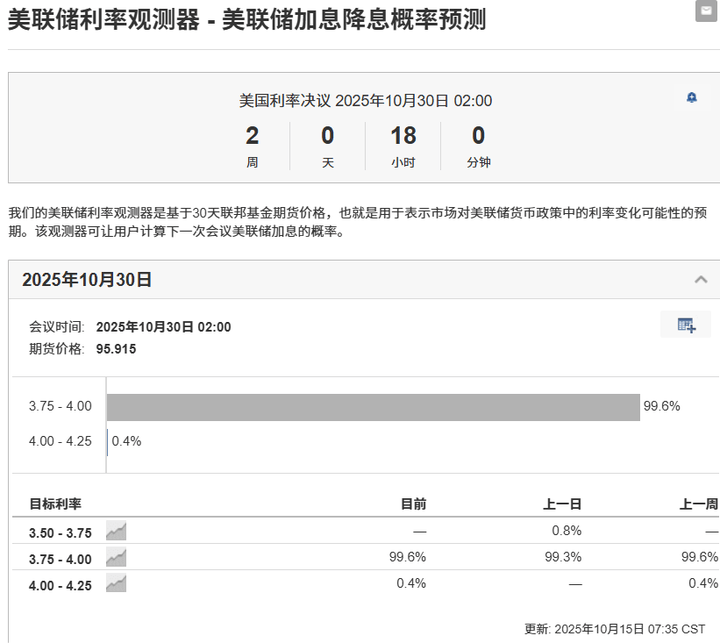Collapse the 2025年10月30日 section chevron
Viewport: 720px width, 643px height.
[x=701, y=279]
